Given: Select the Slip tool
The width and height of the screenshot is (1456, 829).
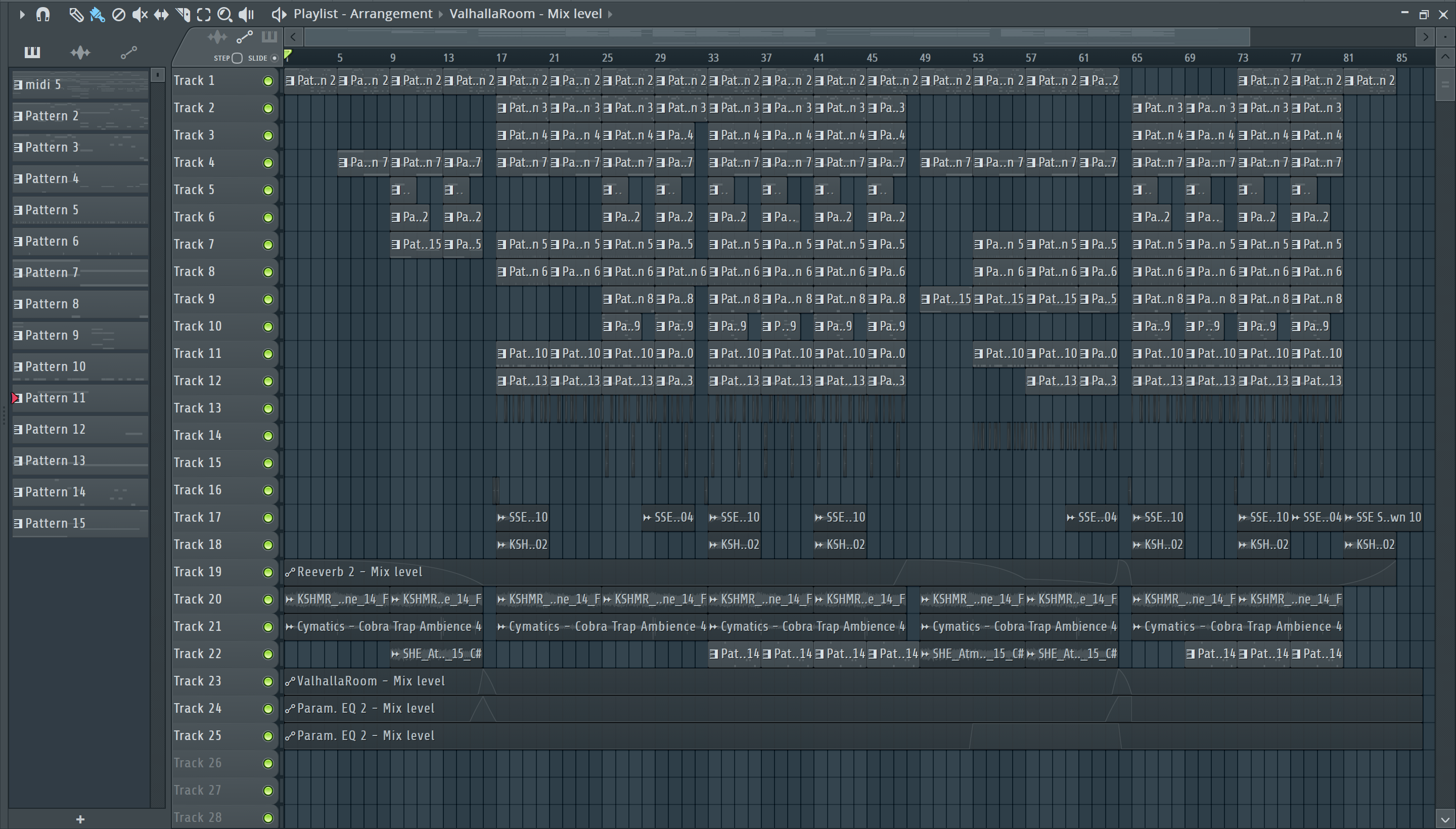Looking at the screenshot, I should [x=161, y=14].
